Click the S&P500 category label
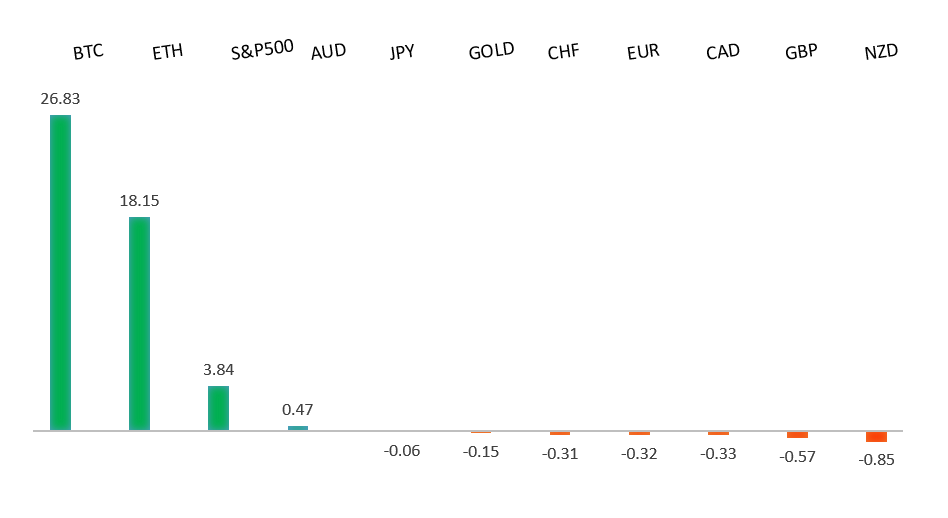 tap(262, 49)
